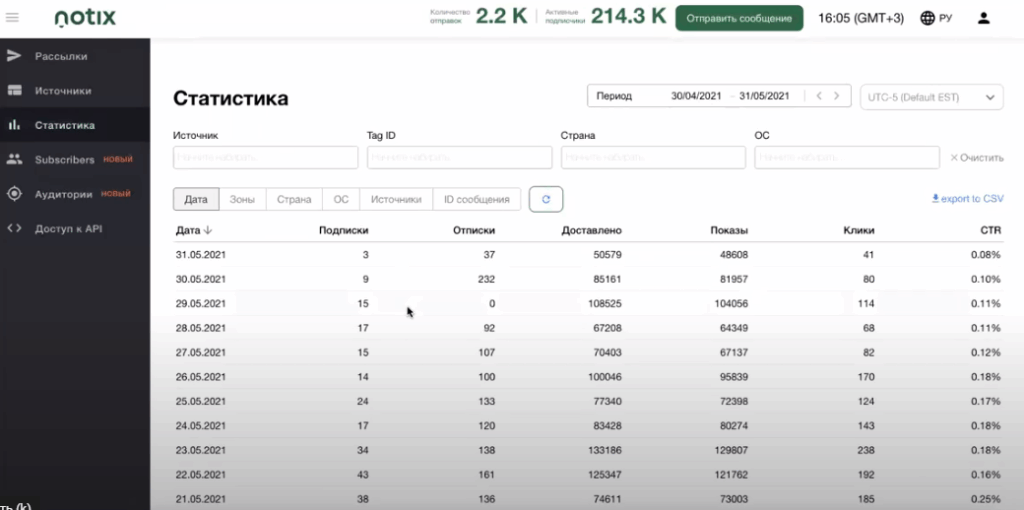Click delivered value 108525

point(604,304)
